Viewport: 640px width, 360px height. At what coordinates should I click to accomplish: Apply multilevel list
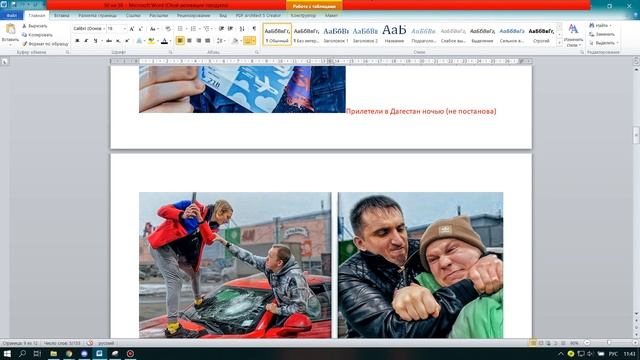tap(207, 29)
